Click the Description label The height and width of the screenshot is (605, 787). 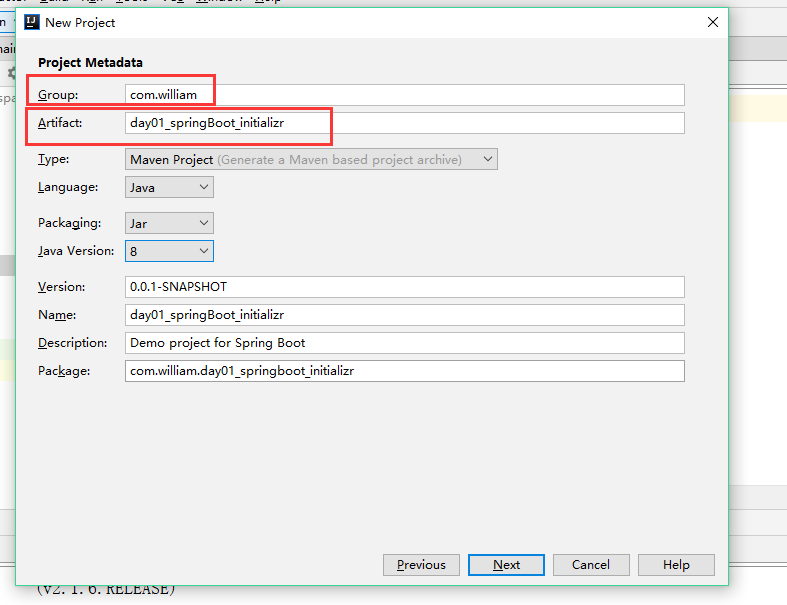(x=73, y=343)
